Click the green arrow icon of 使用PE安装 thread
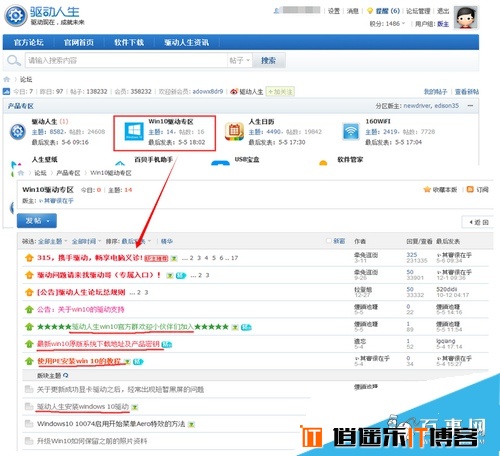Screen dimensions: 500x456 pyautogui.click(x=29, y=361)
